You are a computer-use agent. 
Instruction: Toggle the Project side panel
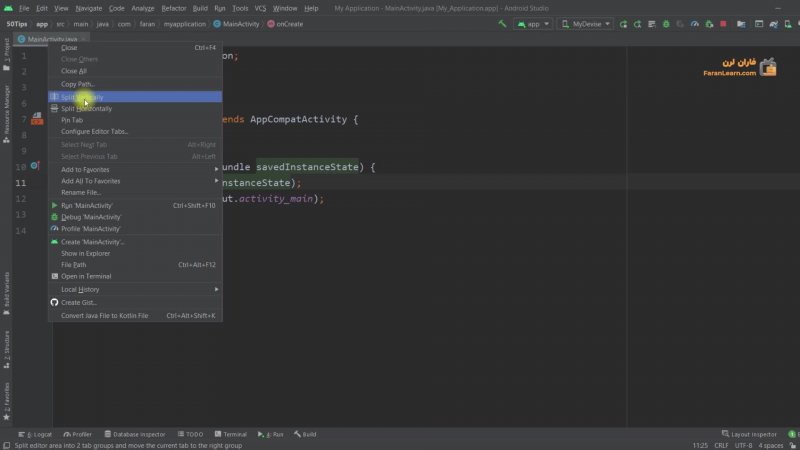6,50
